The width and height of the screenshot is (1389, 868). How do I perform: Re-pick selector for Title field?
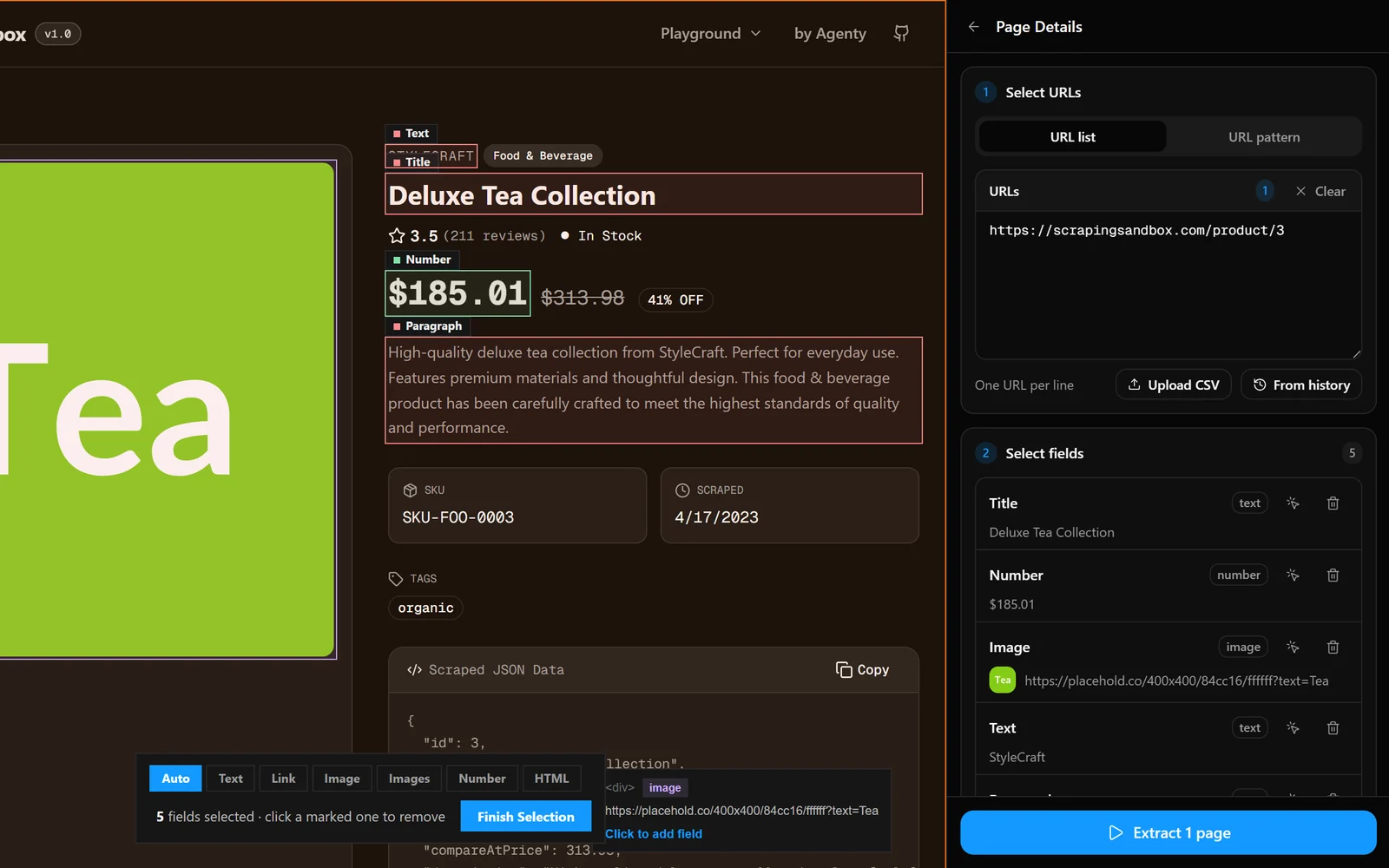1293,503
